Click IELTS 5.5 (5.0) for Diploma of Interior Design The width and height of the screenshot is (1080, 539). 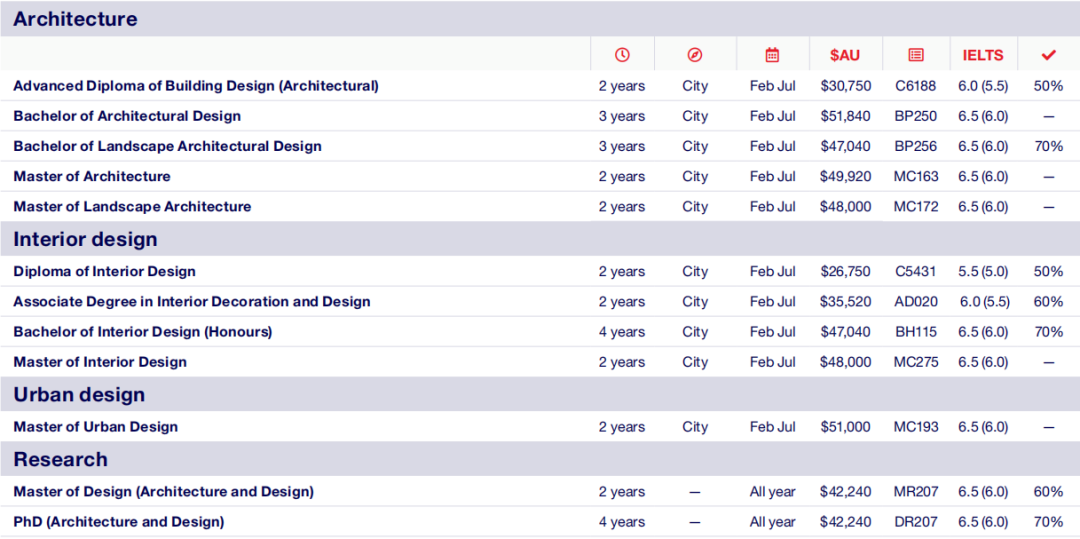click(983, 271)
